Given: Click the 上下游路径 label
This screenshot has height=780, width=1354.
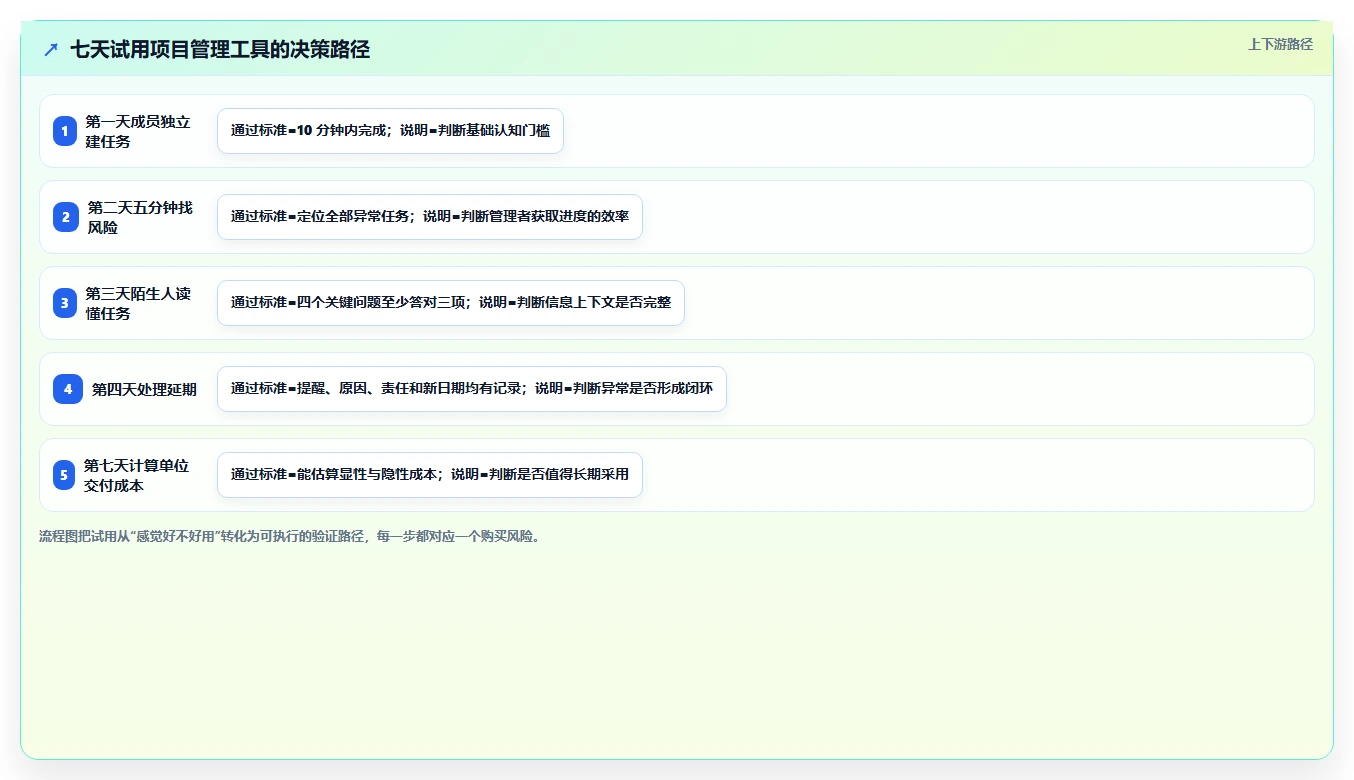Looking at the screenshot, I should point(1280,44).
